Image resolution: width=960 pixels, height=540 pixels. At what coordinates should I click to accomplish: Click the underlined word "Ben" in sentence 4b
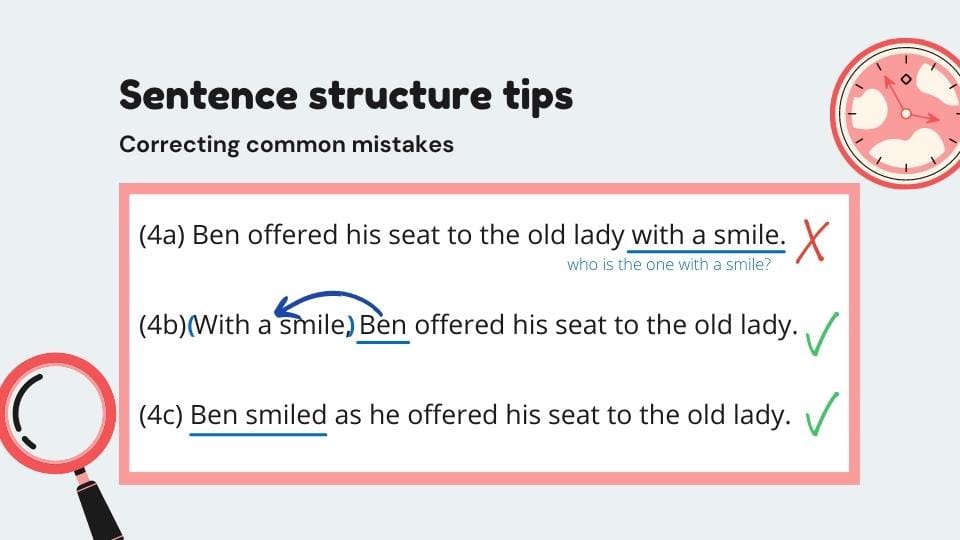pos(383,325)
